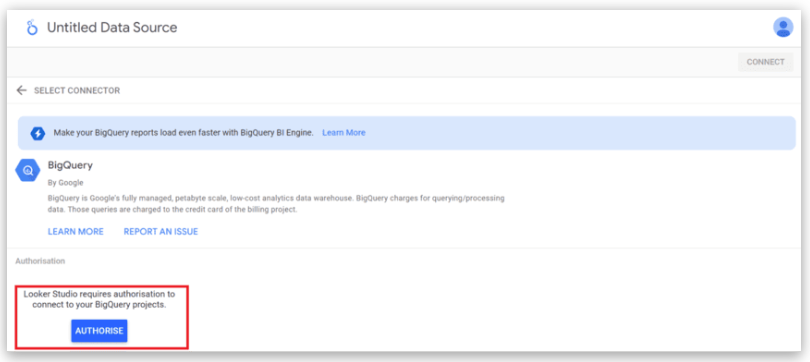The width and height of the screenshot is (810, 362).
Task: Click the AUTHORISE button
Action: coord(99,331)
